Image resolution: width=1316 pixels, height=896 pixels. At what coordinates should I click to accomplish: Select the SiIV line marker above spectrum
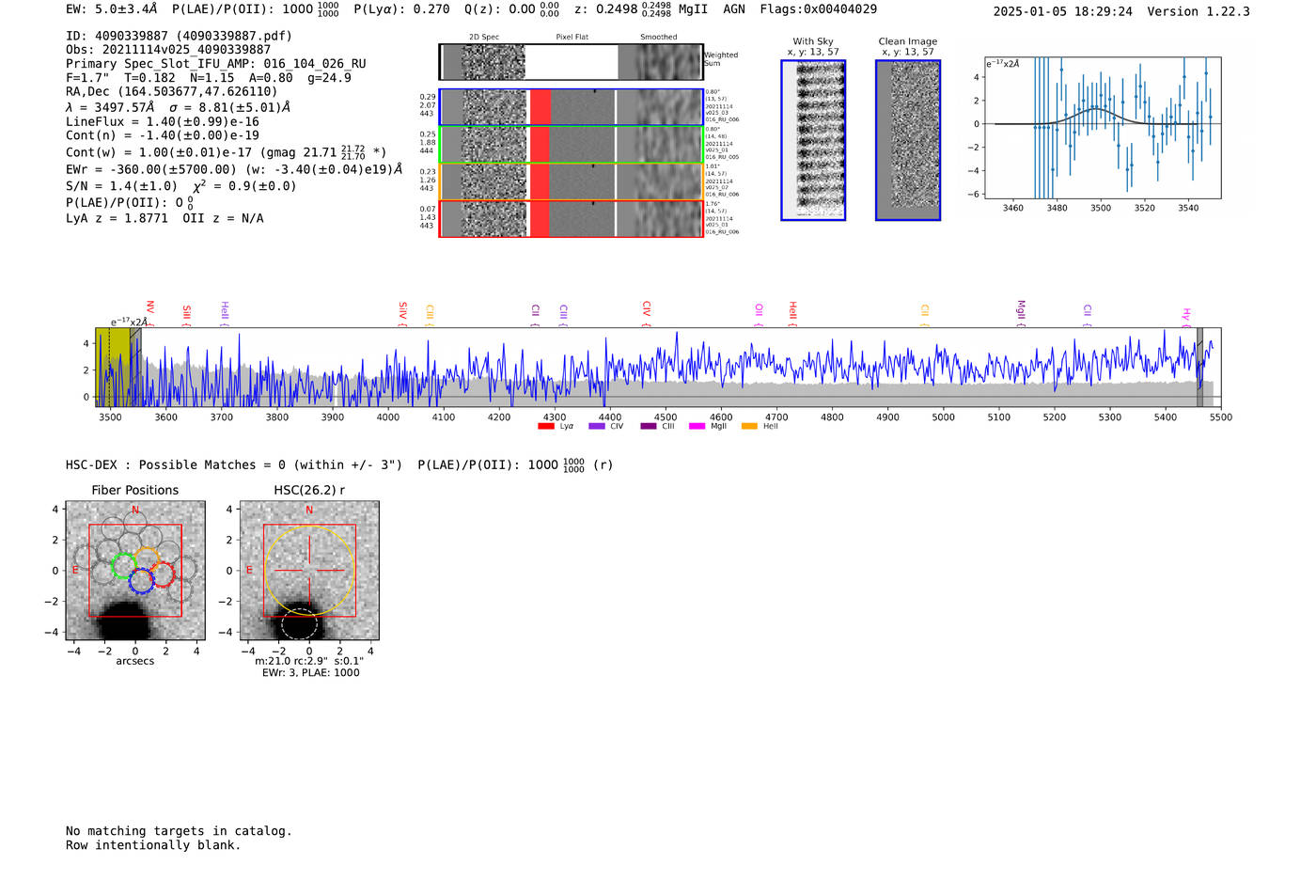402,313
